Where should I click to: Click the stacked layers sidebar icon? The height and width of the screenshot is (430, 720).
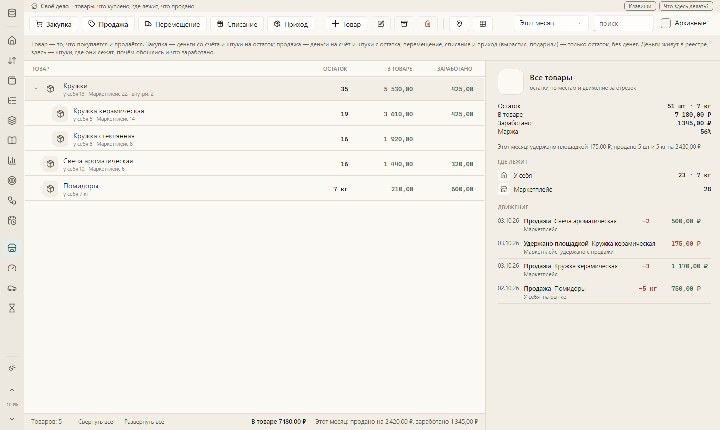tap(12, 120)
